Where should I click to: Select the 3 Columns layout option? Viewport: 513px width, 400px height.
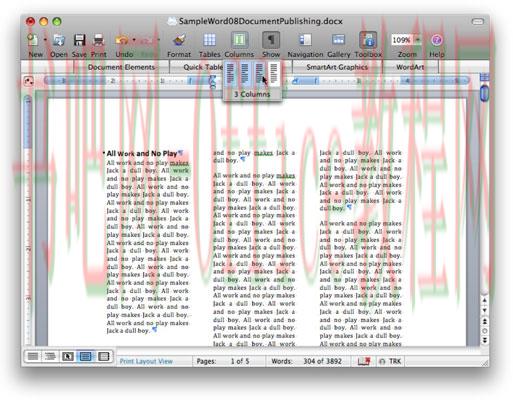click(260, 73)
